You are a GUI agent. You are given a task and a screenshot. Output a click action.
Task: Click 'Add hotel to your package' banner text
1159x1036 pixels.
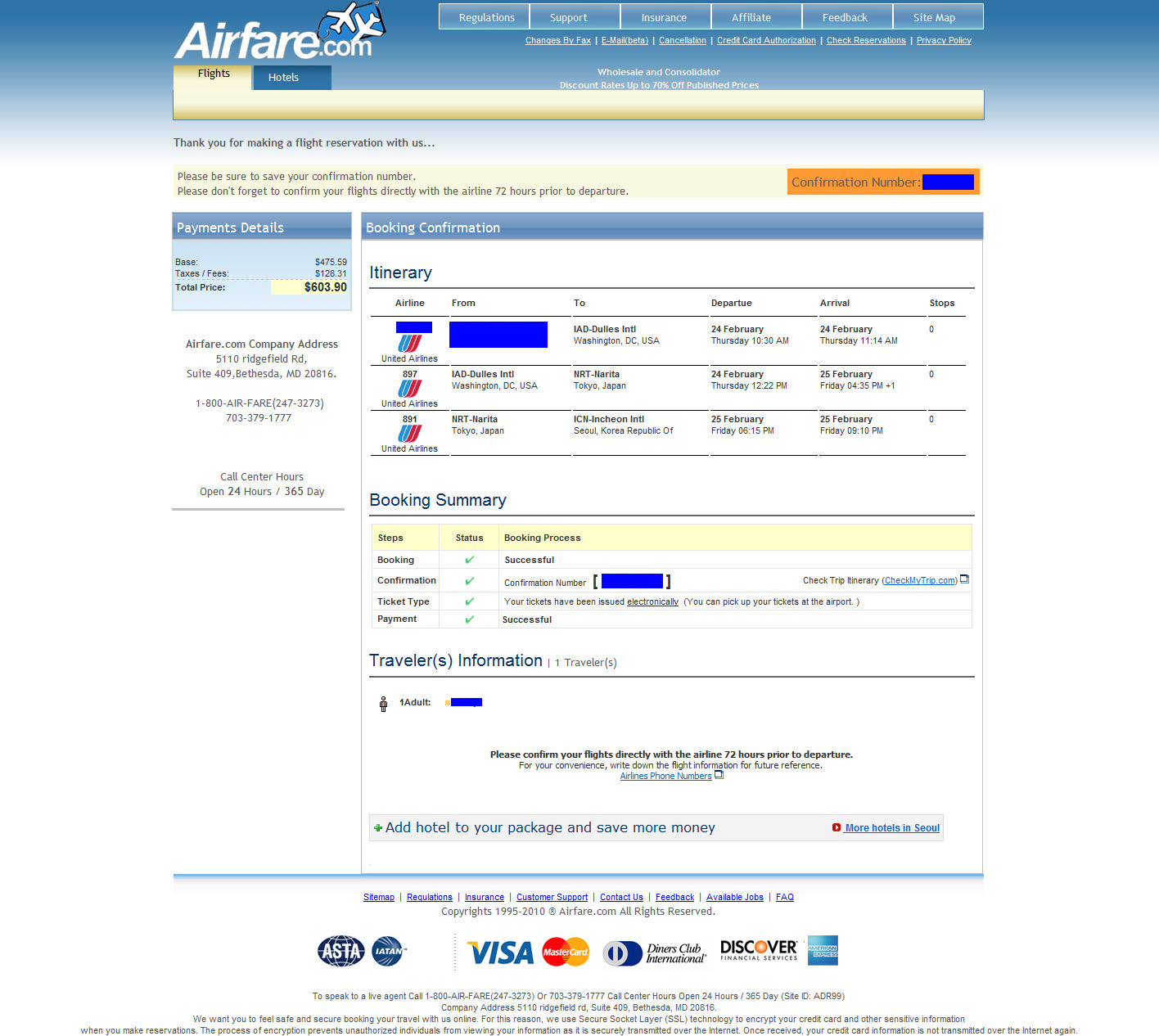click(x=550, y=827)
